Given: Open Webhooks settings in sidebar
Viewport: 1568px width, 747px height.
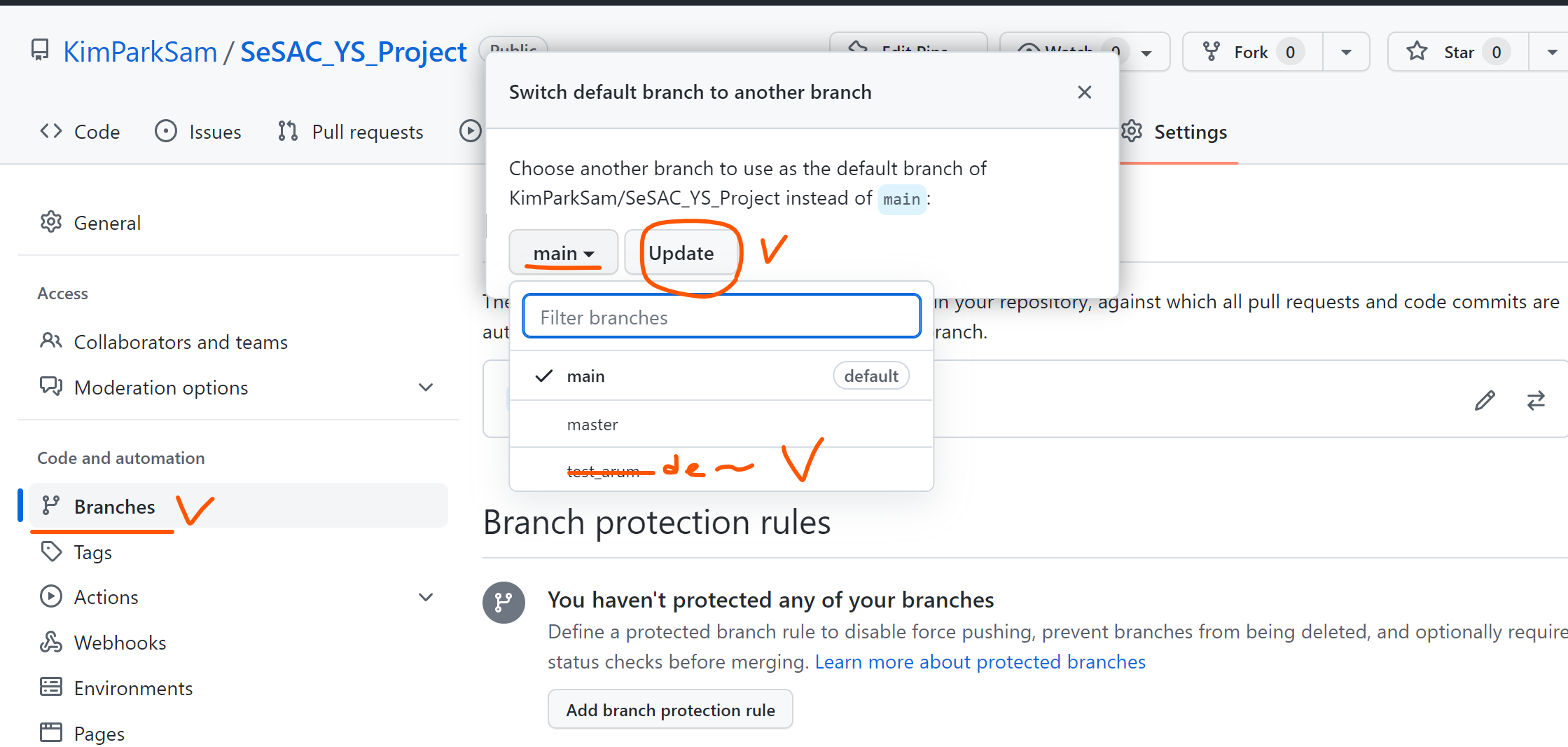Looking at the screenshot, I should (x=238, y=643).
